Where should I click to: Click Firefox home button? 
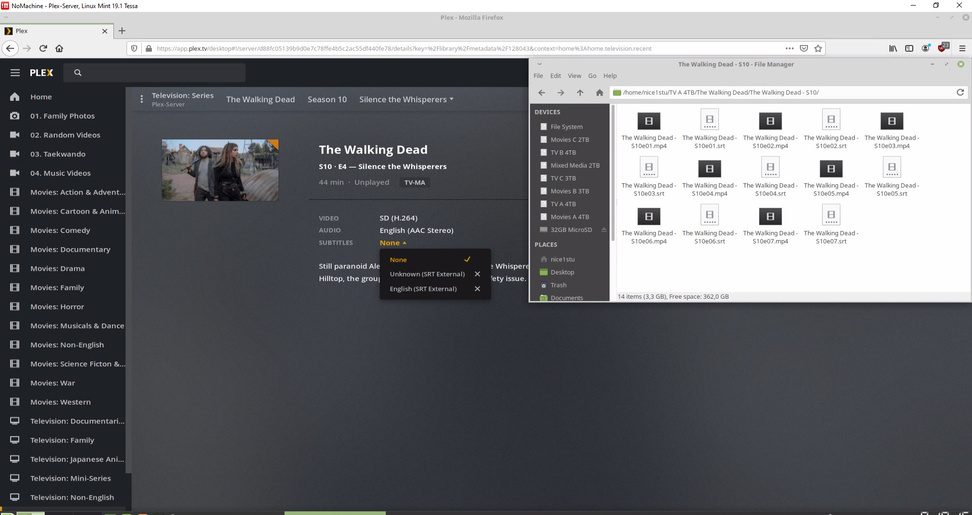(59, 48)
